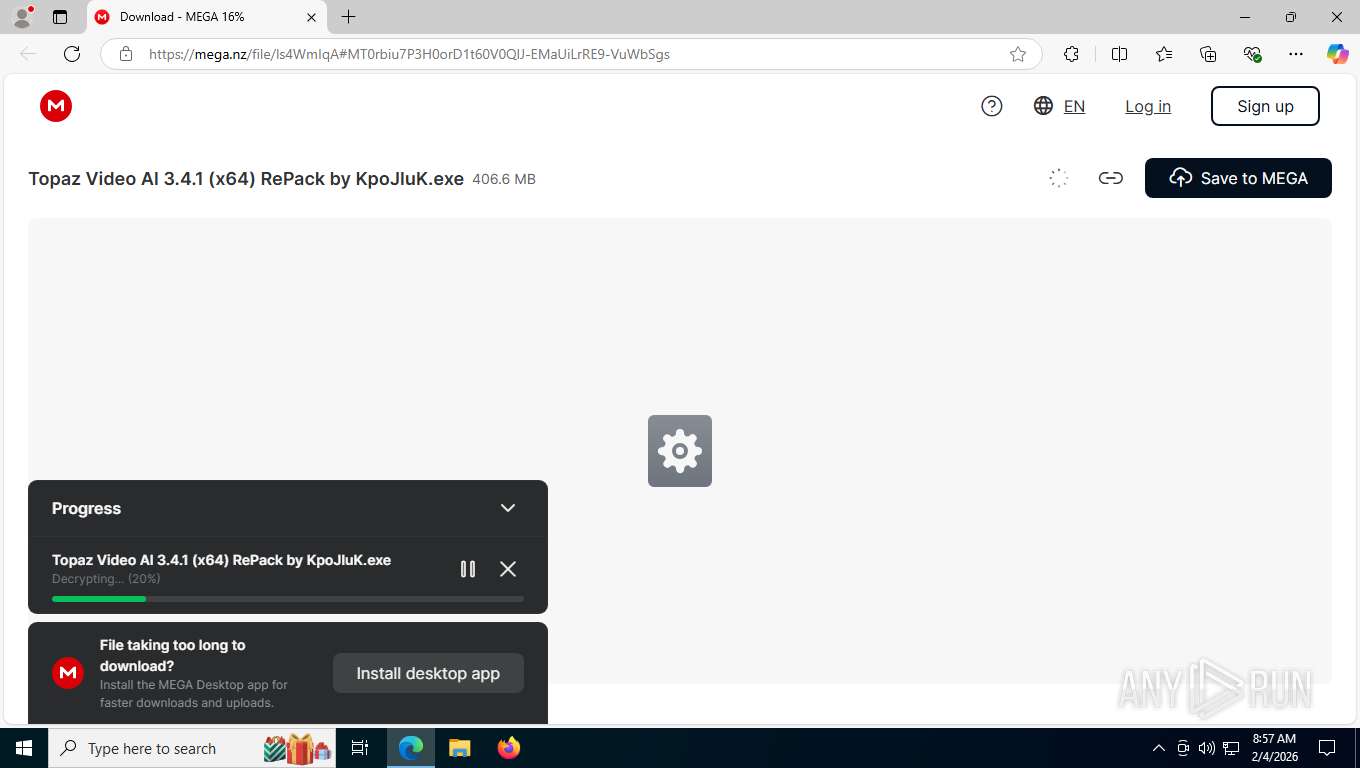Click the globe language icon
This screenshot has height=768, width=1360.
pyautogui.click(x=1044, y=106)
